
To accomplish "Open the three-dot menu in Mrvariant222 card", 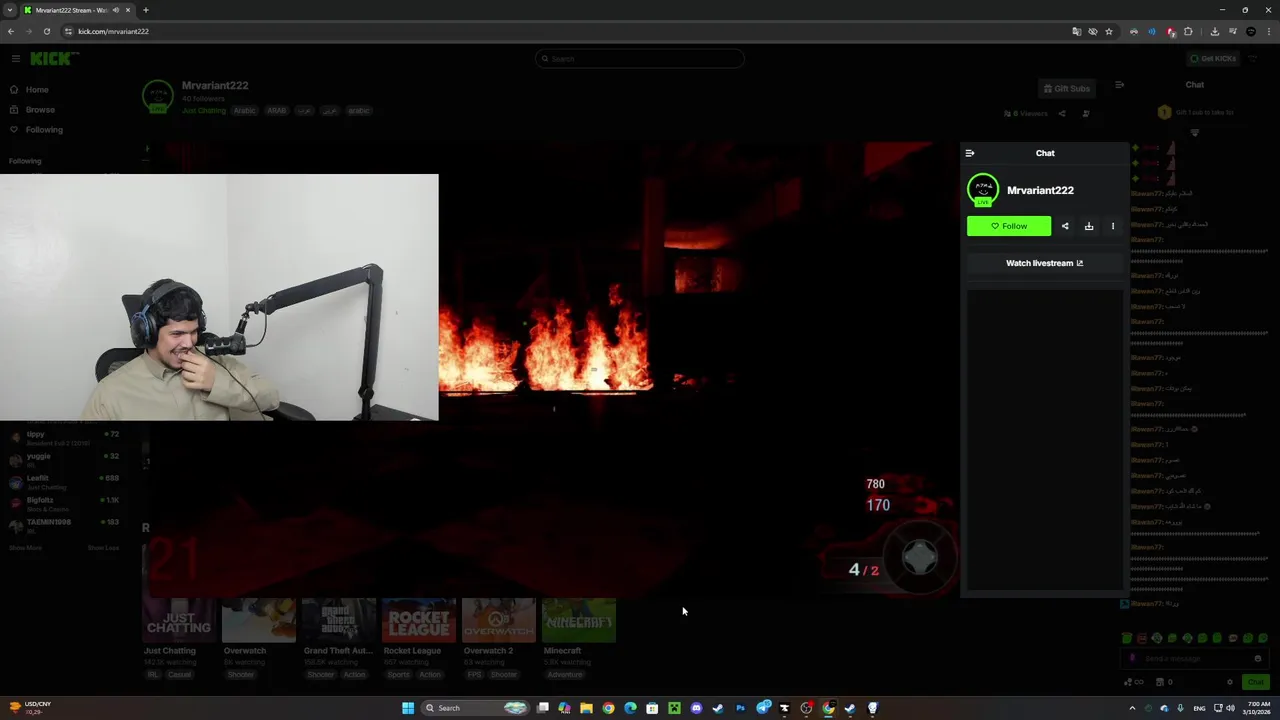I will pos(1113,226).
